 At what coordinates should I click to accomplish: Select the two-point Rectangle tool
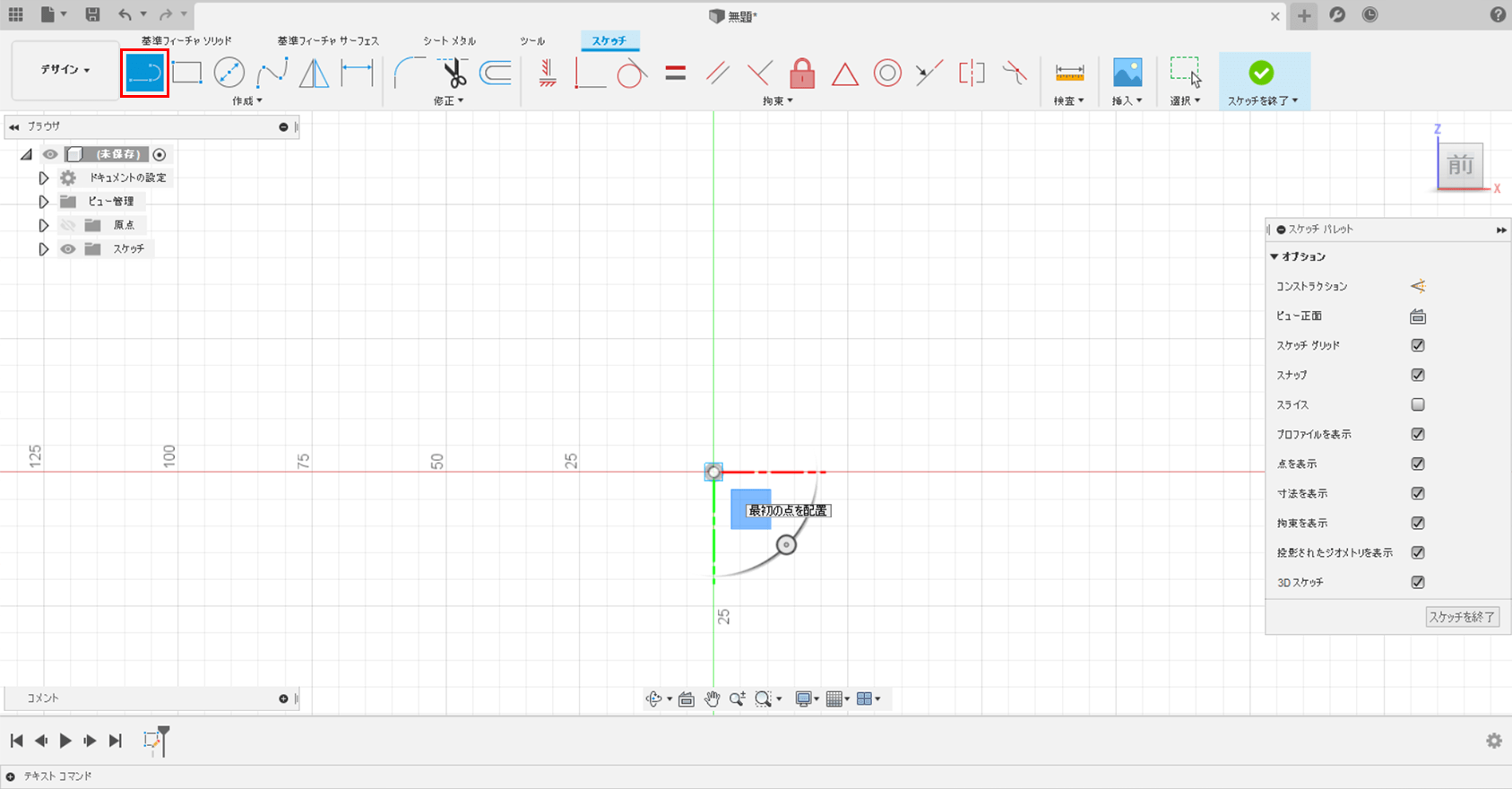pos(186,73)
